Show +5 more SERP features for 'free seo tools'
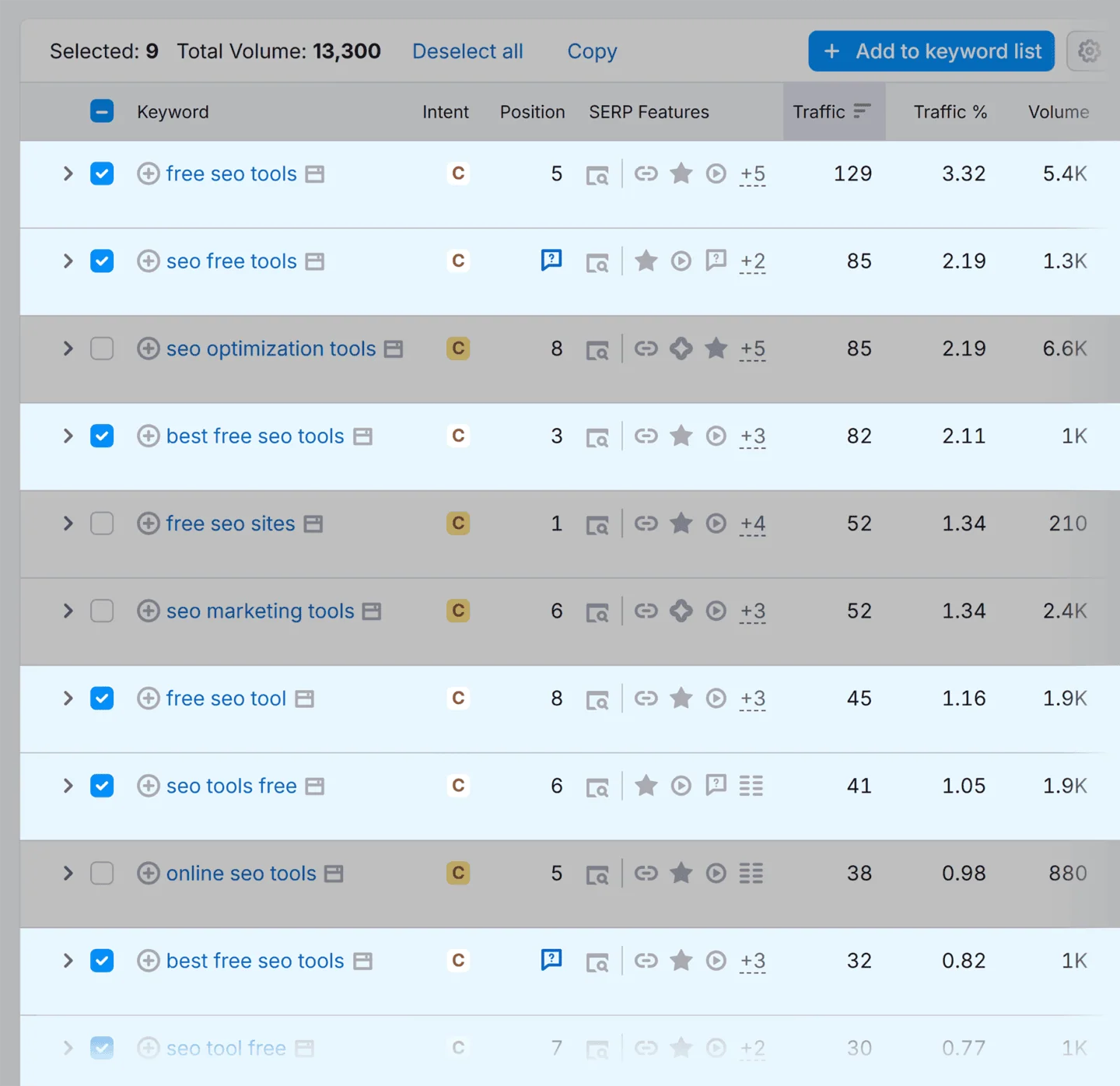The width and height of the screenshot is (1120, 1086). point(752,174)
